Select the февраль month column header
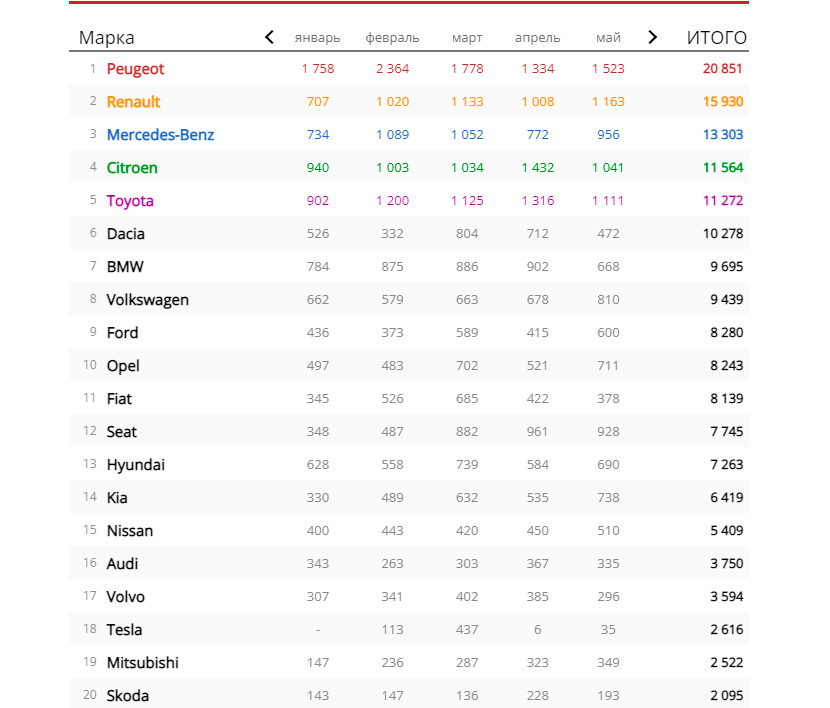Viewport: 830px width, 708px height. coord(392,38)
